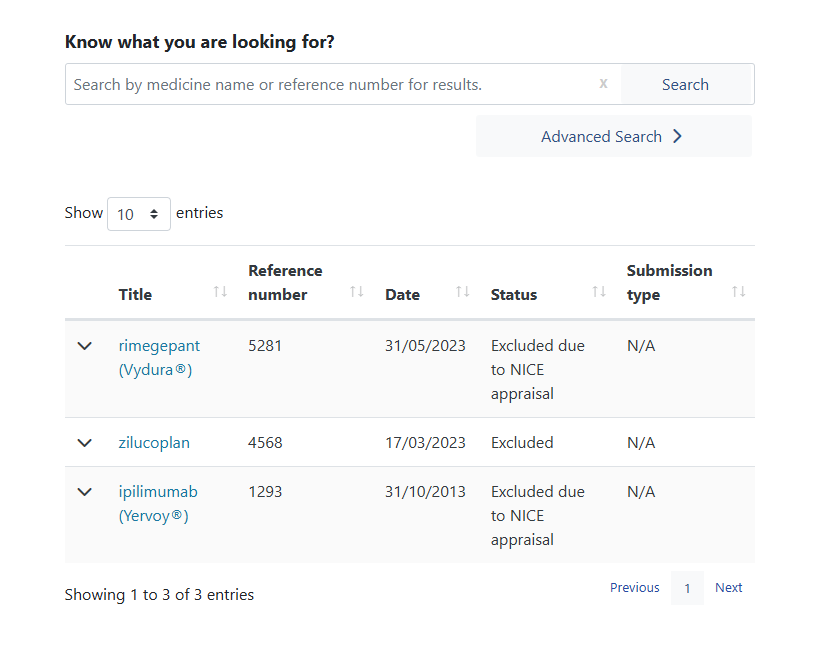Click reference number 5281 cell

(x=265, y=346)
